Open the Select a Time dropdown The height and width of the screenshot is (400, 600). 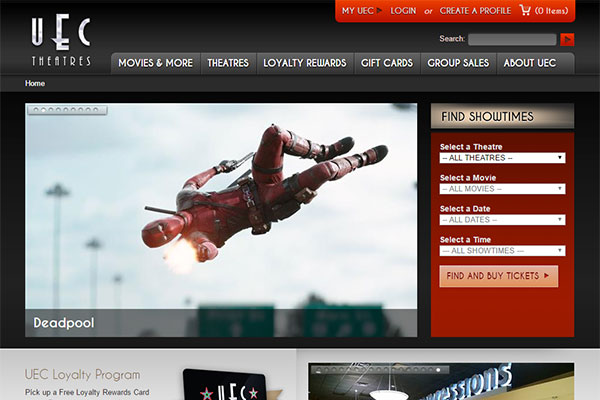pos(502,251)
